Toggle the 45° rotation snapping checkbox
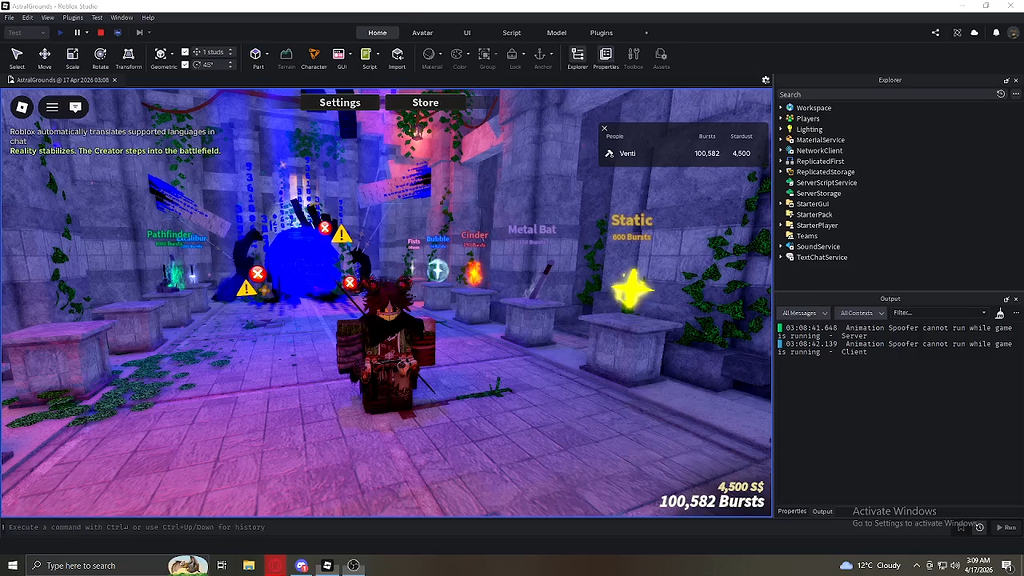Screen dimensions: 1024x576 click(185, 65)
